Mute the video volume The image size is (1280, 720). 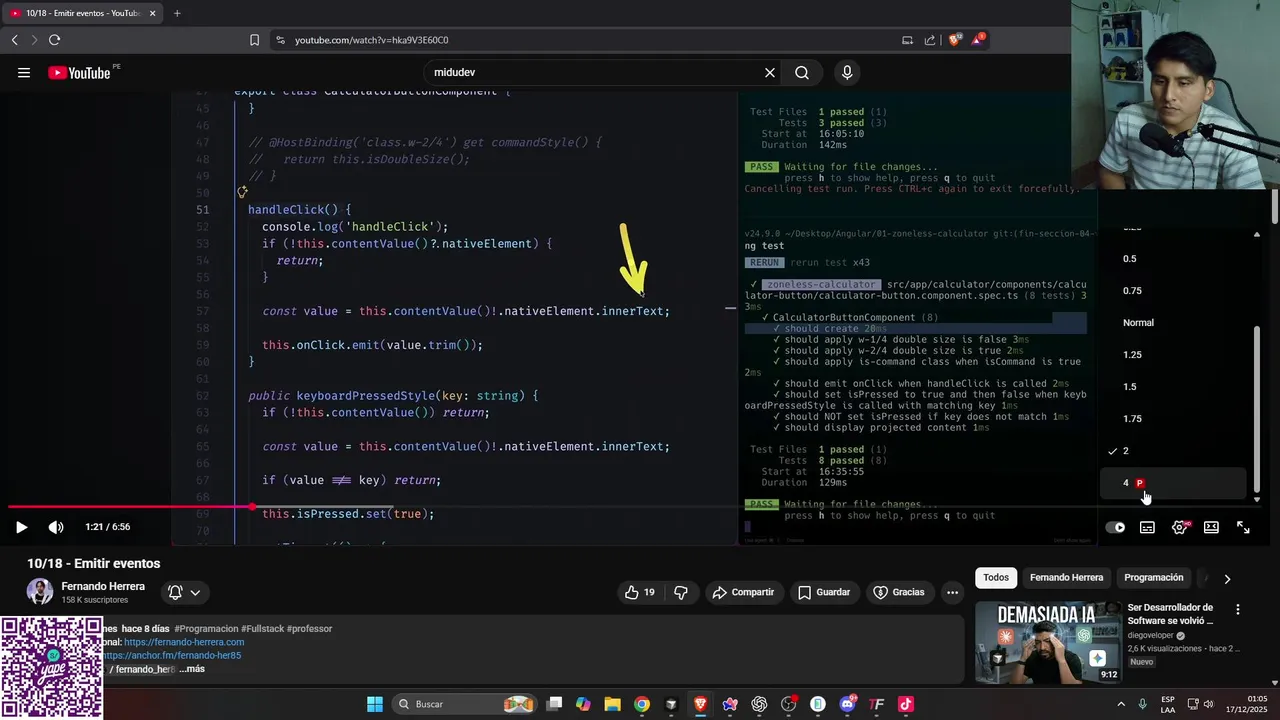point(56,527)
